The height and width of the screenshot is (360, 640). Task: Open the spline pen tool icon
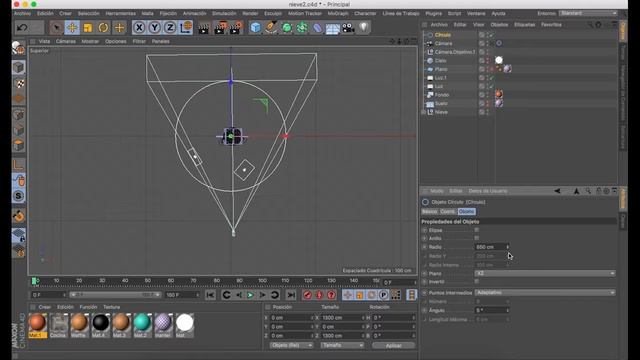(271, 28)
